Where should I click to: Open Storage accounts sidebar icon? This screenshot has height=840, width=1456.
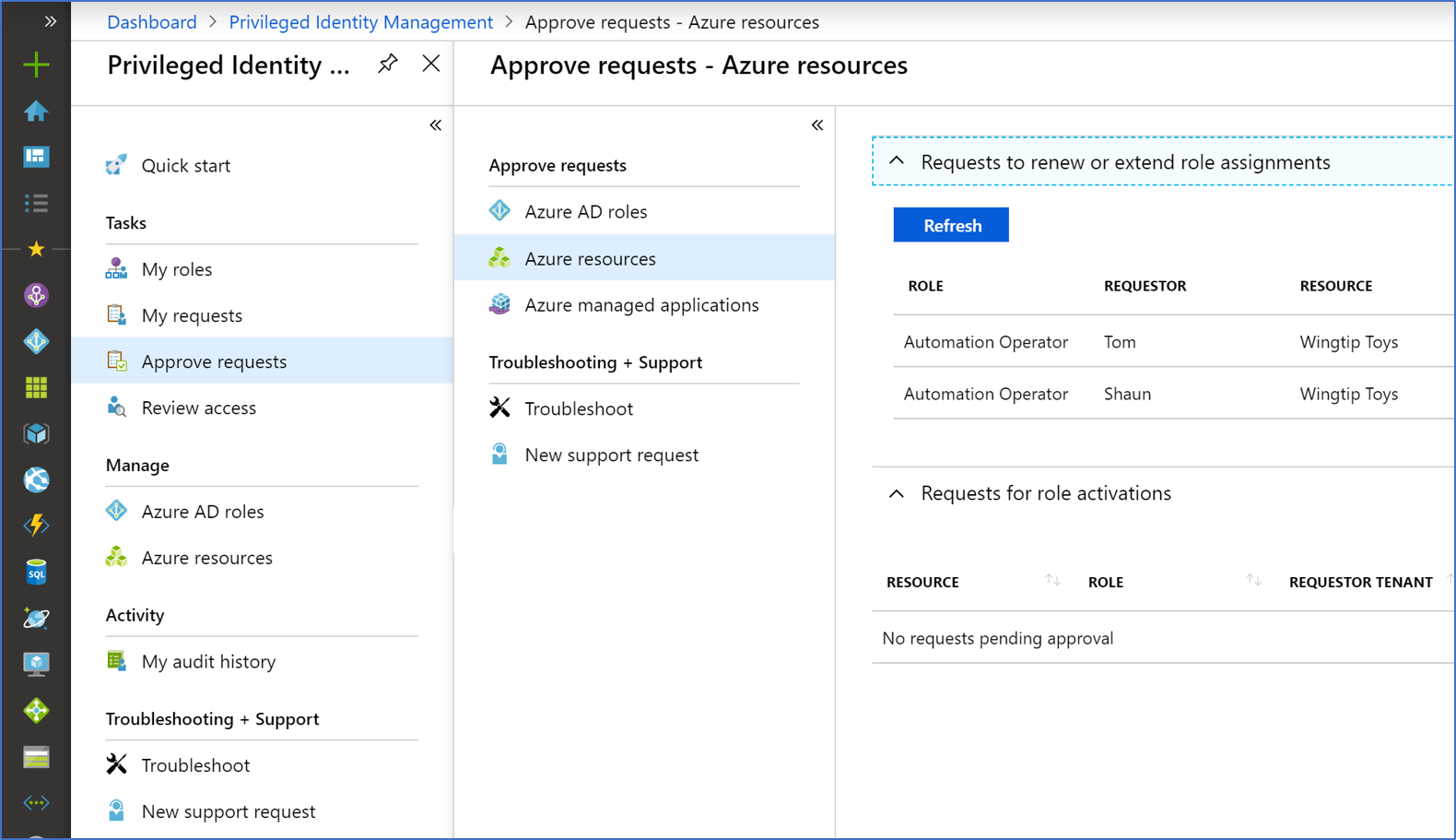click(36, 757)
